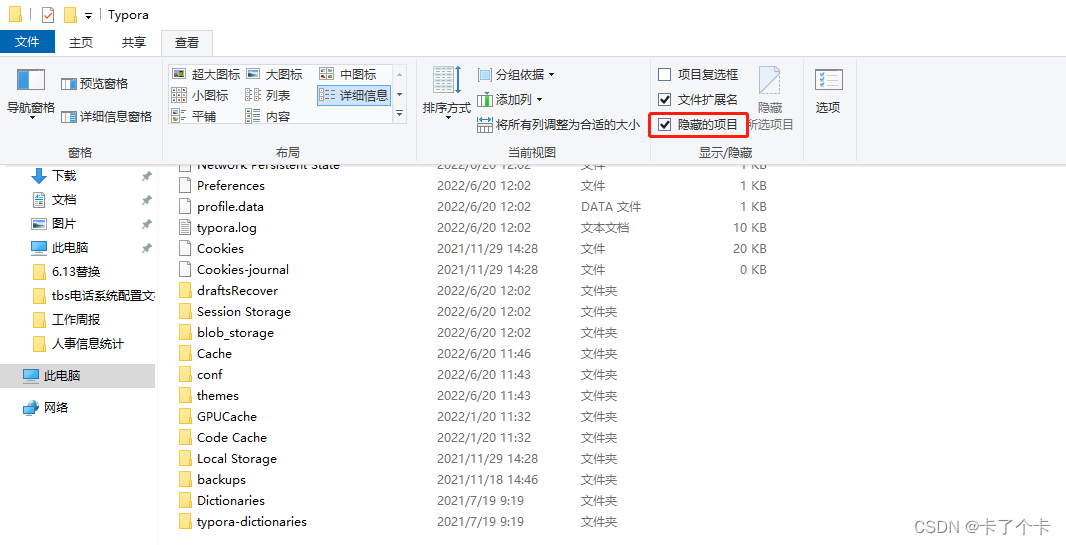Select the Cookies file
The image size is (1066, 545).
click(x=220, y=249)
